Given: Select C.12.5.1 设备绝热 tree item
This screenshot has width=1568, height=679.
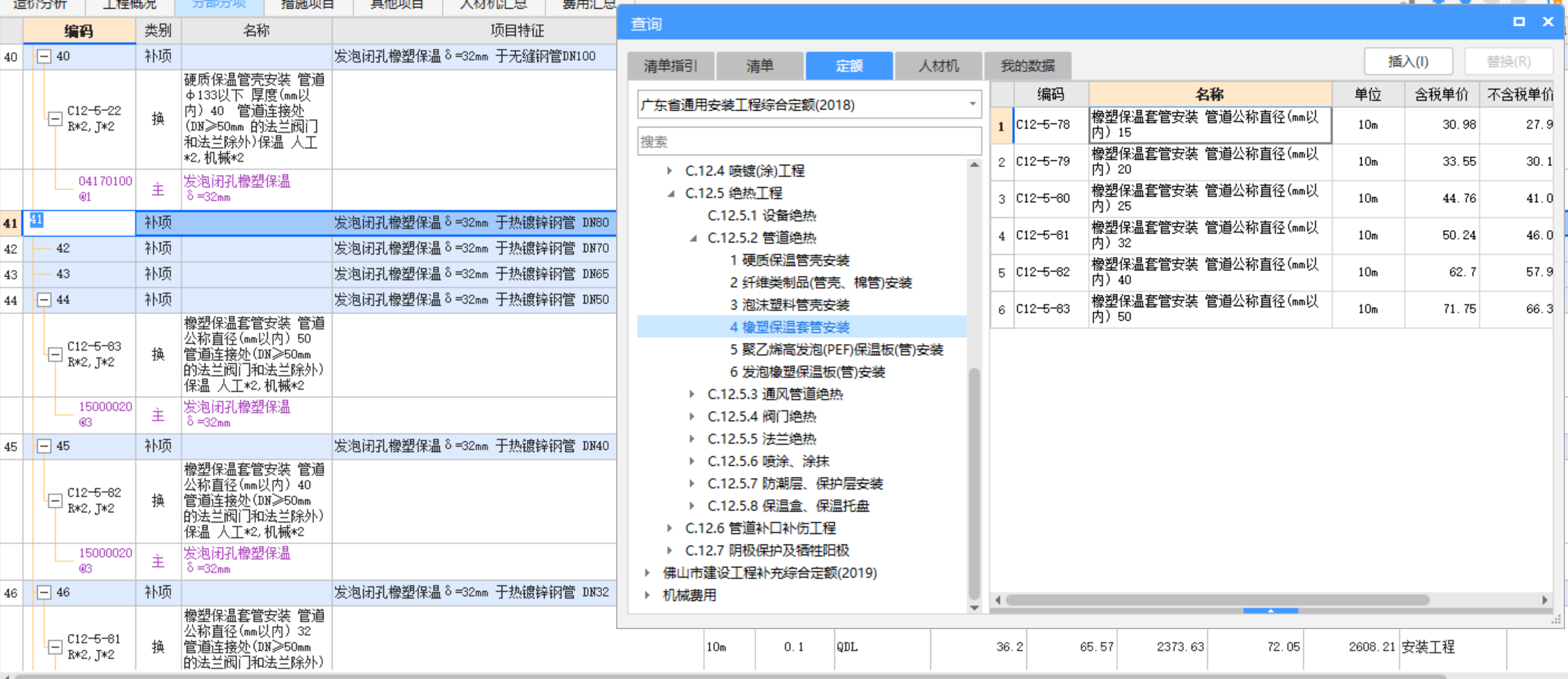Looking at the screenshot, I should click(761, 215).
